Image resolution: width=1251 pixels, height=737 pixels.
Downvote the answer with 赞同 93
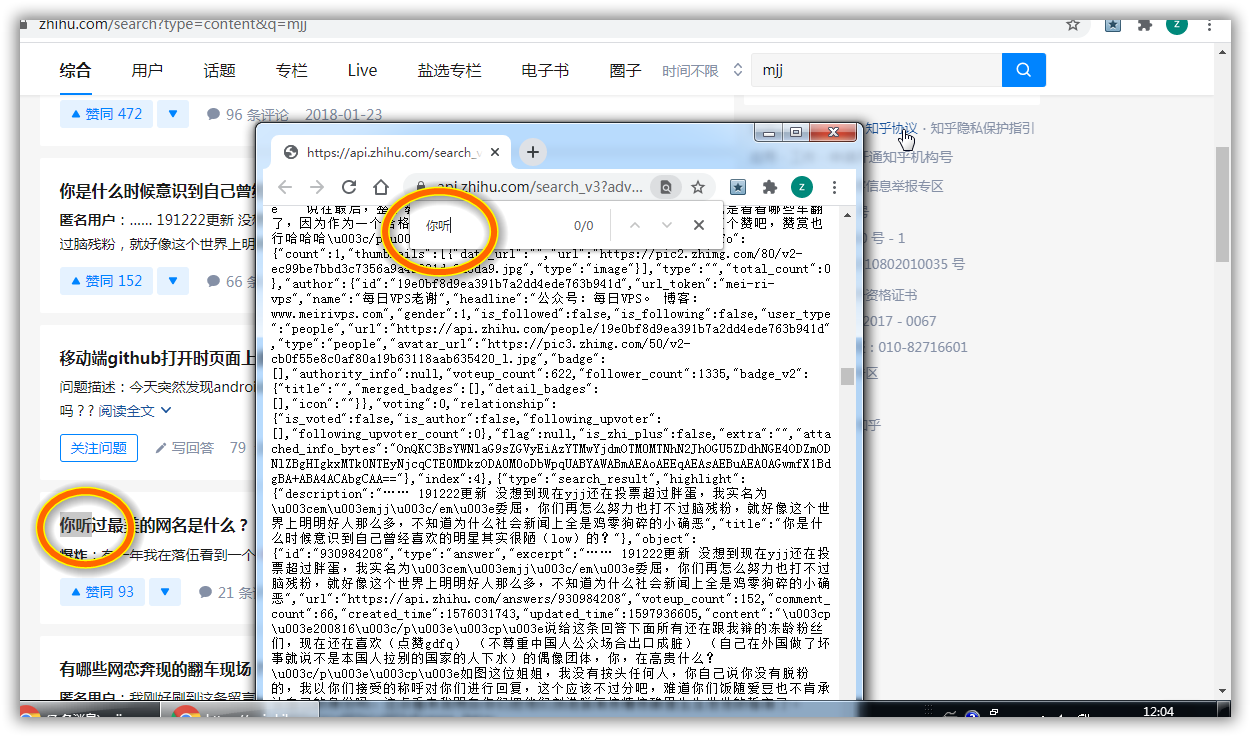point(165,592)
